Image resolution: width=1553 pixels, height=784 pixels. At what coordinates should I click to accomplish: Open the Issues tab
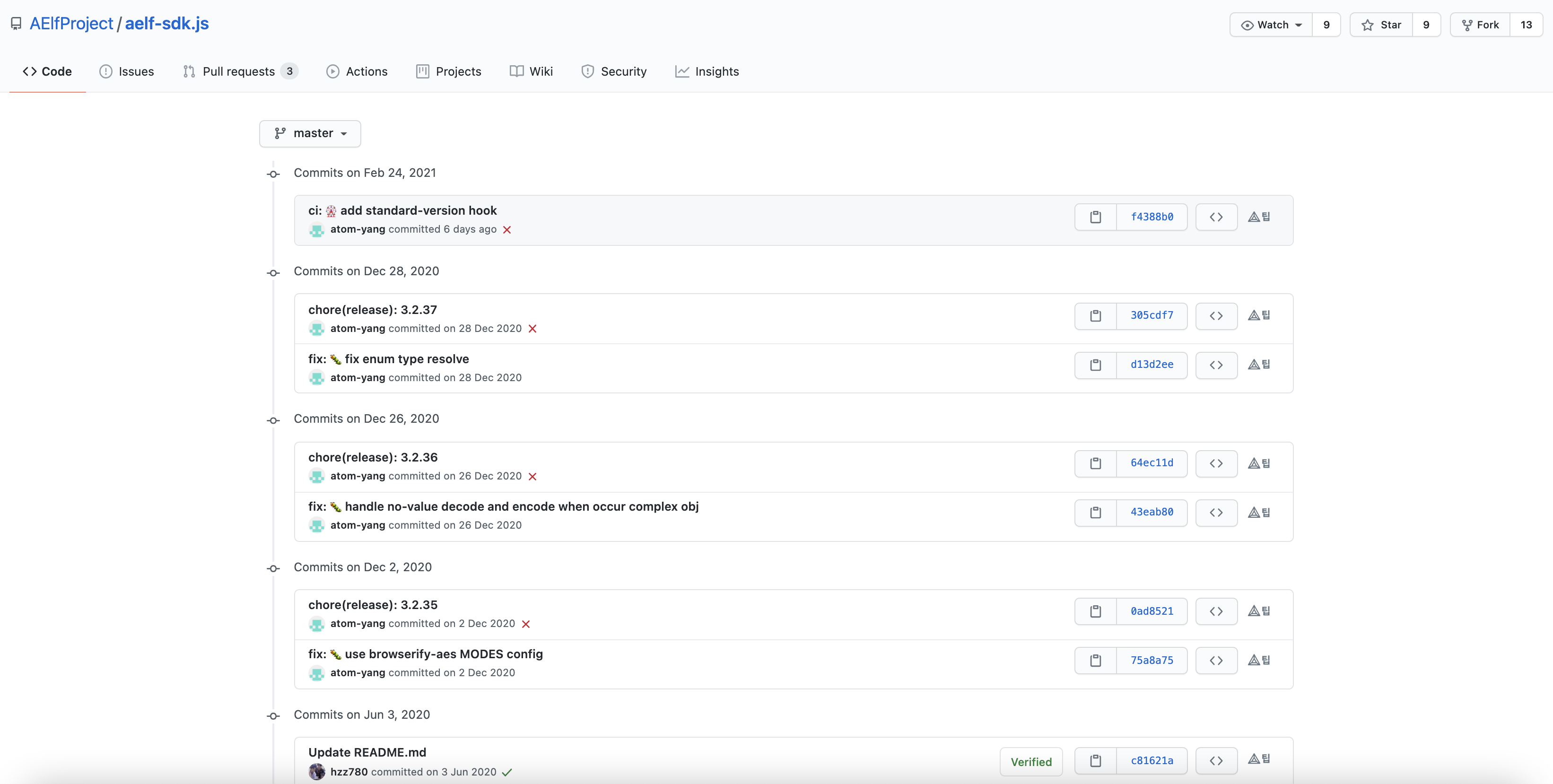pos(127,71)
